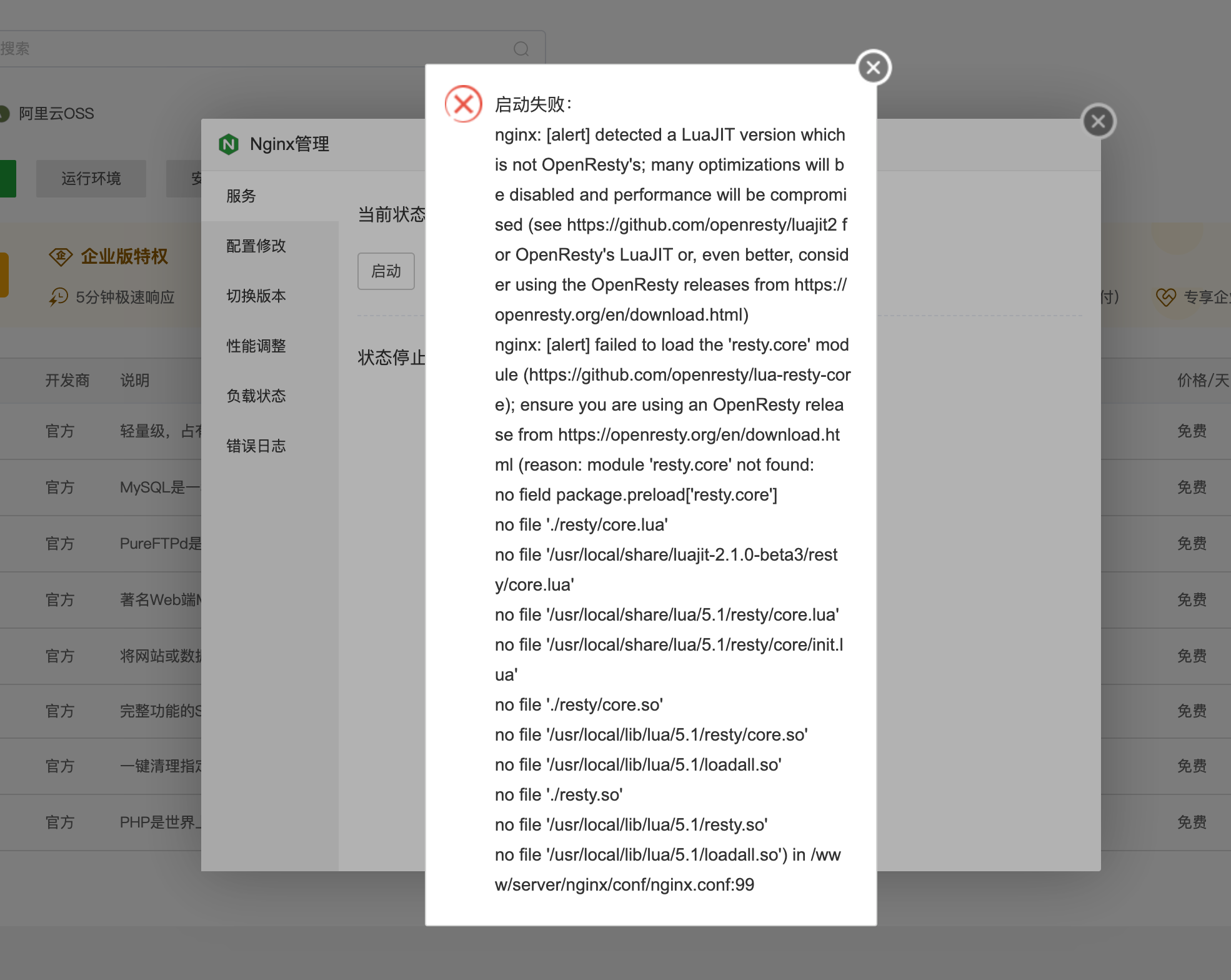Viewport: 1231px width, 980px height.
Task: Focus the 搜索 input field
Action: click(272, 49)
